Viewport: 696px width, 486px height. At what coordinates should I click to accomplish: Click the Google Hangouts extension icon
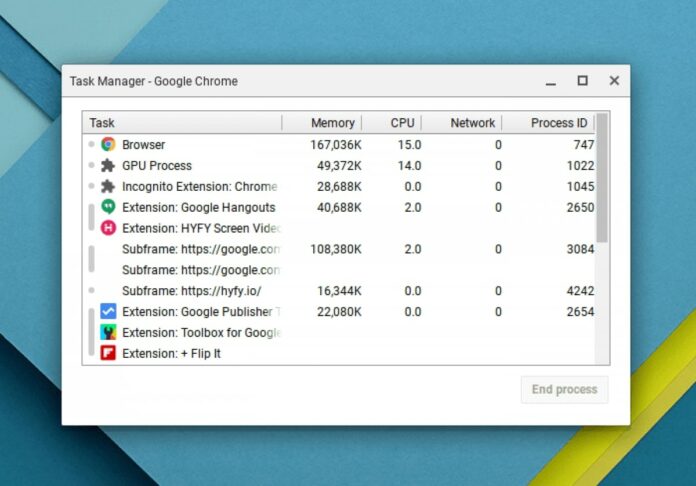108,207
